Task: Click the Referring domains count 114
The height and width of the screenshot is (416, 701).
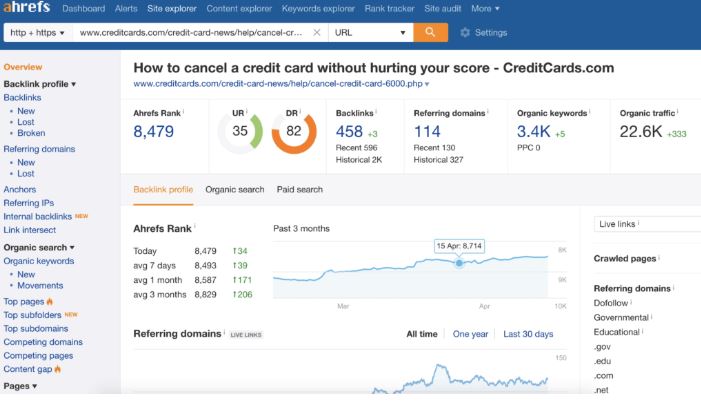Action: coord(427,131)
